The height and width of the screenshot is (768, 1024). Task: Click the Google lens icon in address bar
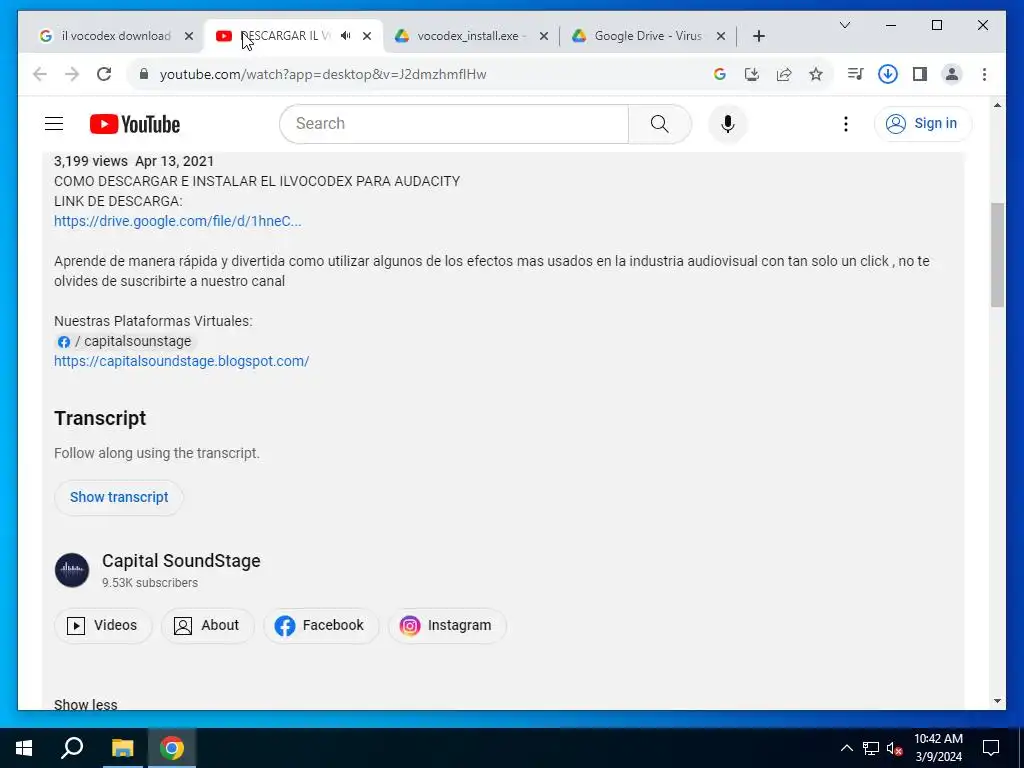720,74
